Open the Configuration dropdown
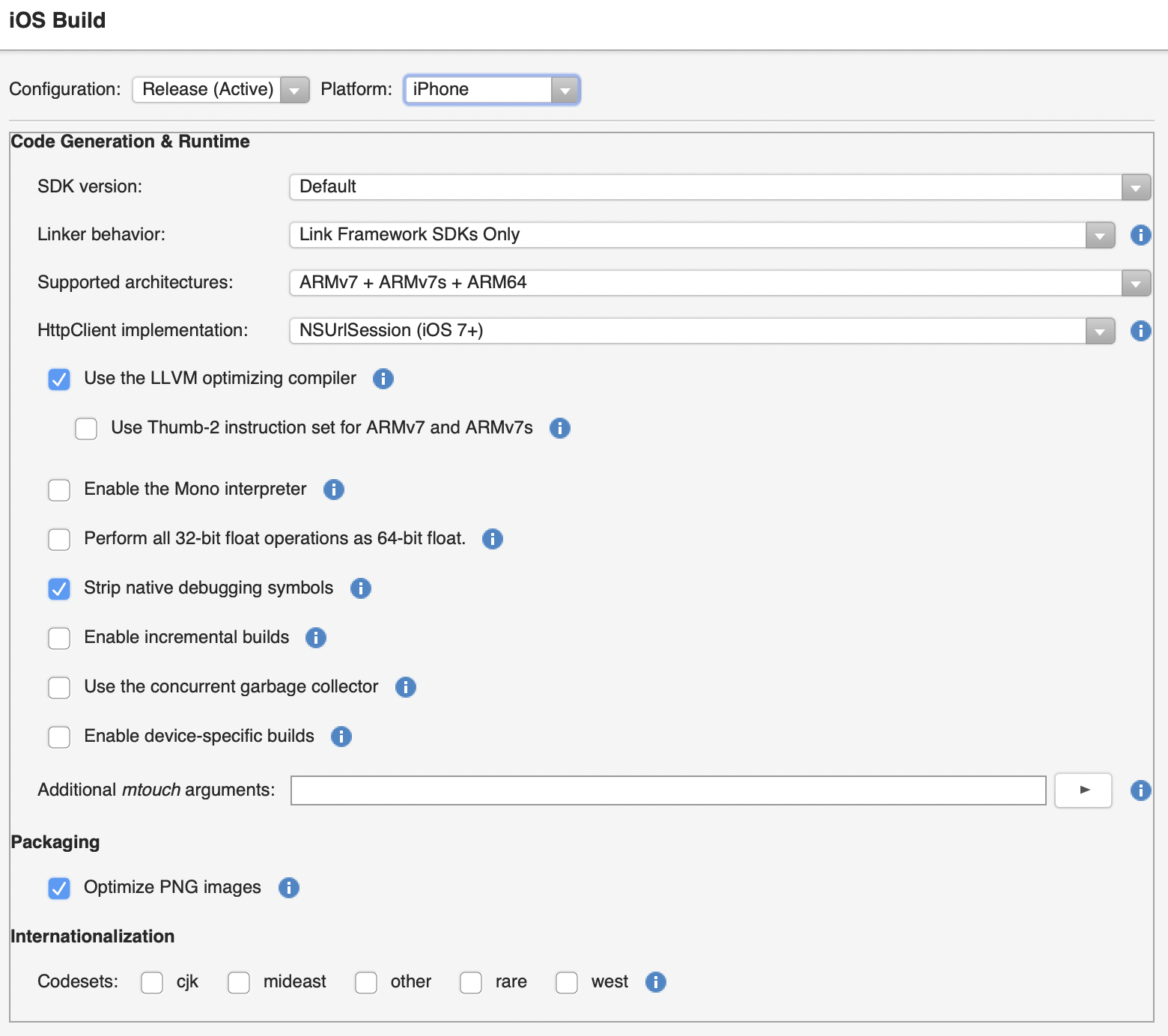 click(x=221, y=90)
